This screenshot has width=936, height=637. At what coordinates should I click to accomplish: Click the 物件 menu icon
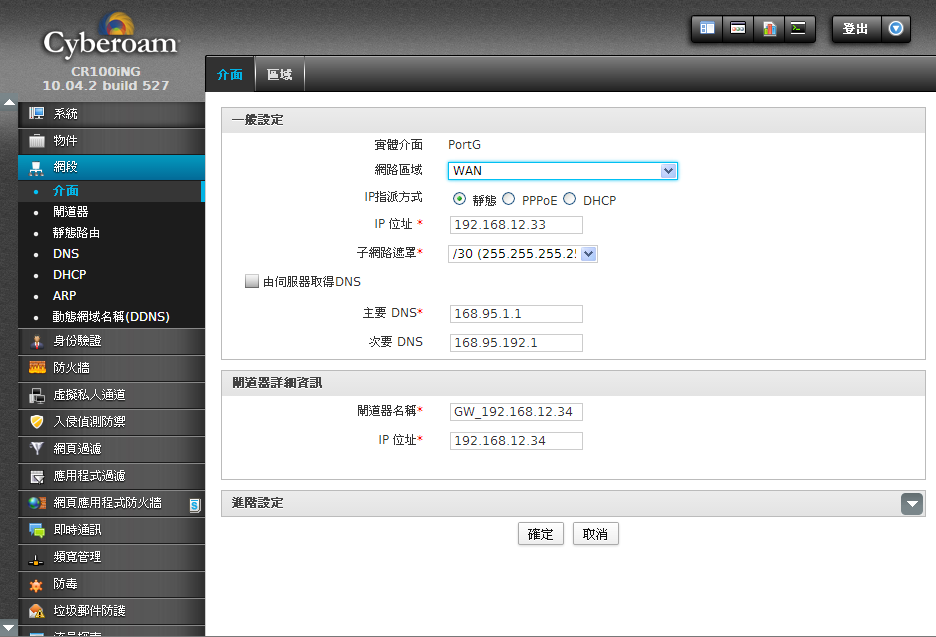[x=37, y=141]
